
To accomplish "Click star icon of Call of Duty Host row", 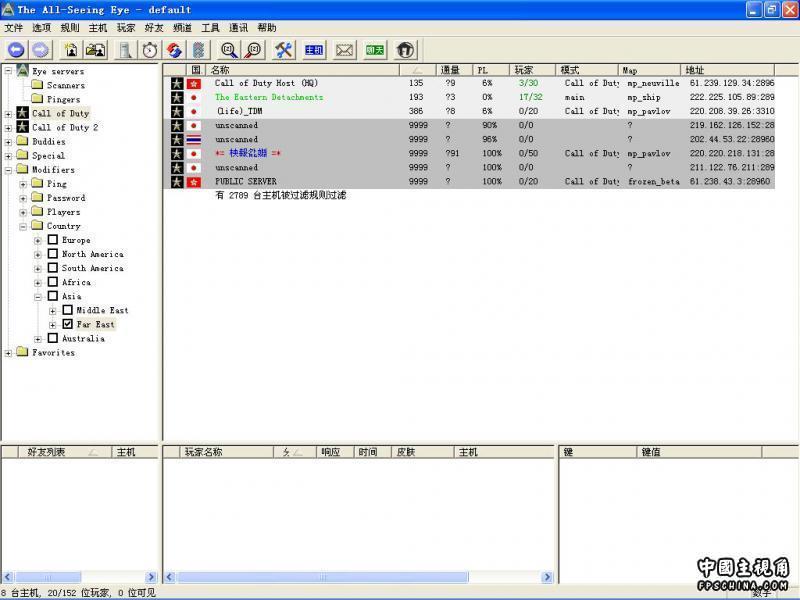I will coord(177,83).
